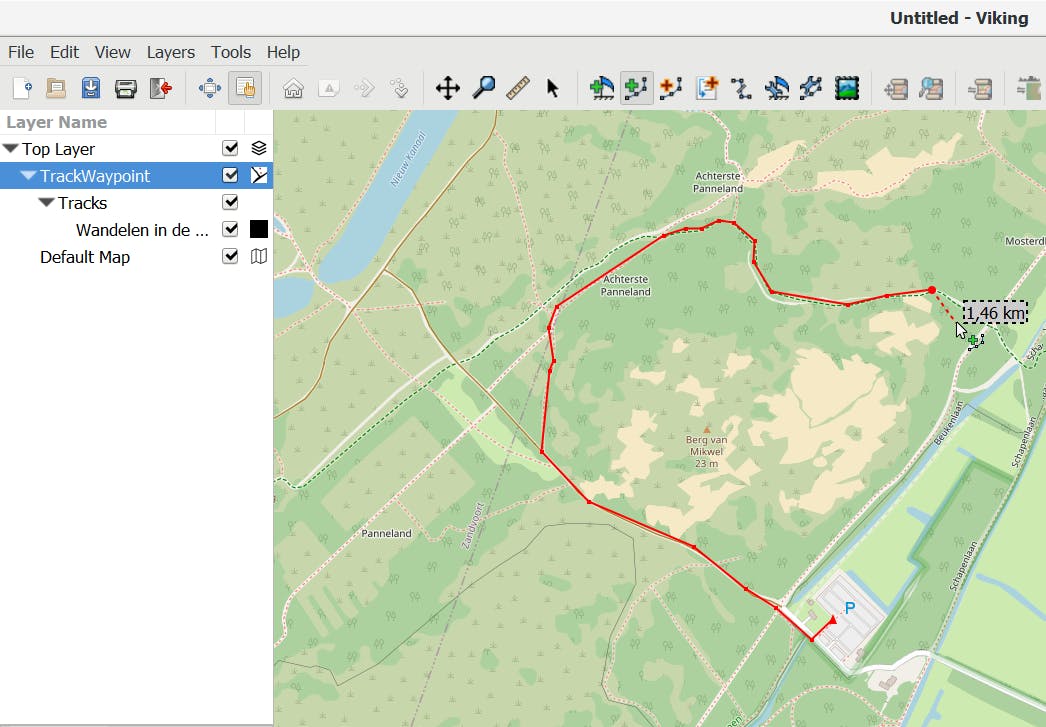Select the Pan tool with four arrows
This screenshot has width=1046, height=727.
click(448, 88)
